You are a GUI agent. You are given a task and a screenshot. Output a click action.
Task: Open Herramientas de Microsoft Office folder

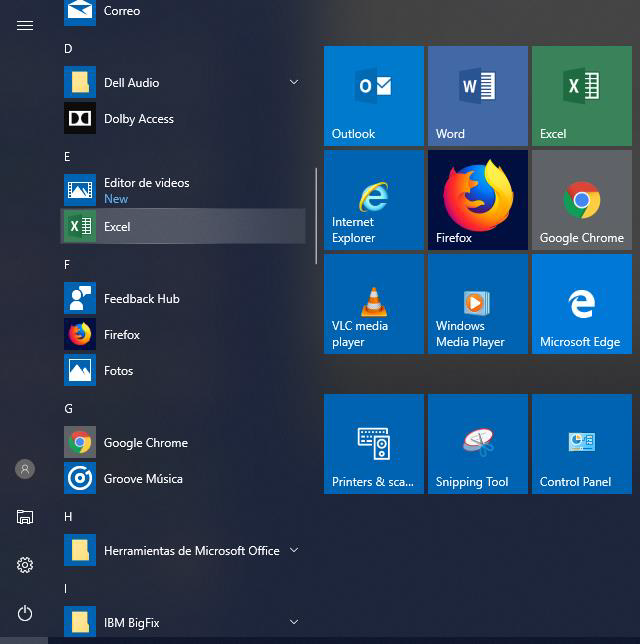183,550
